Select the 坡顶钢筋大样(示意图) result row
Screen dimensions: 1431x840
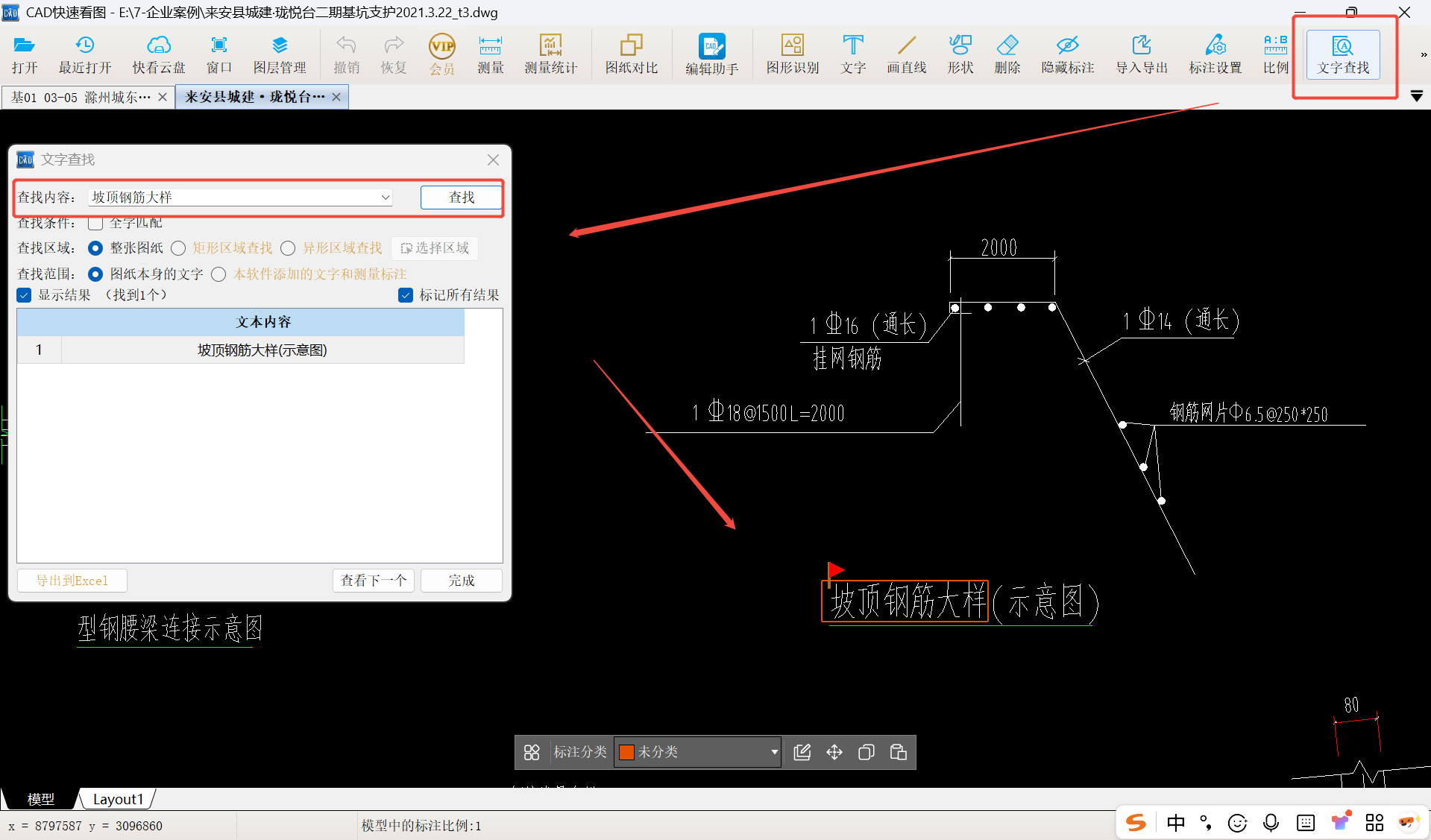pos(262,350)
